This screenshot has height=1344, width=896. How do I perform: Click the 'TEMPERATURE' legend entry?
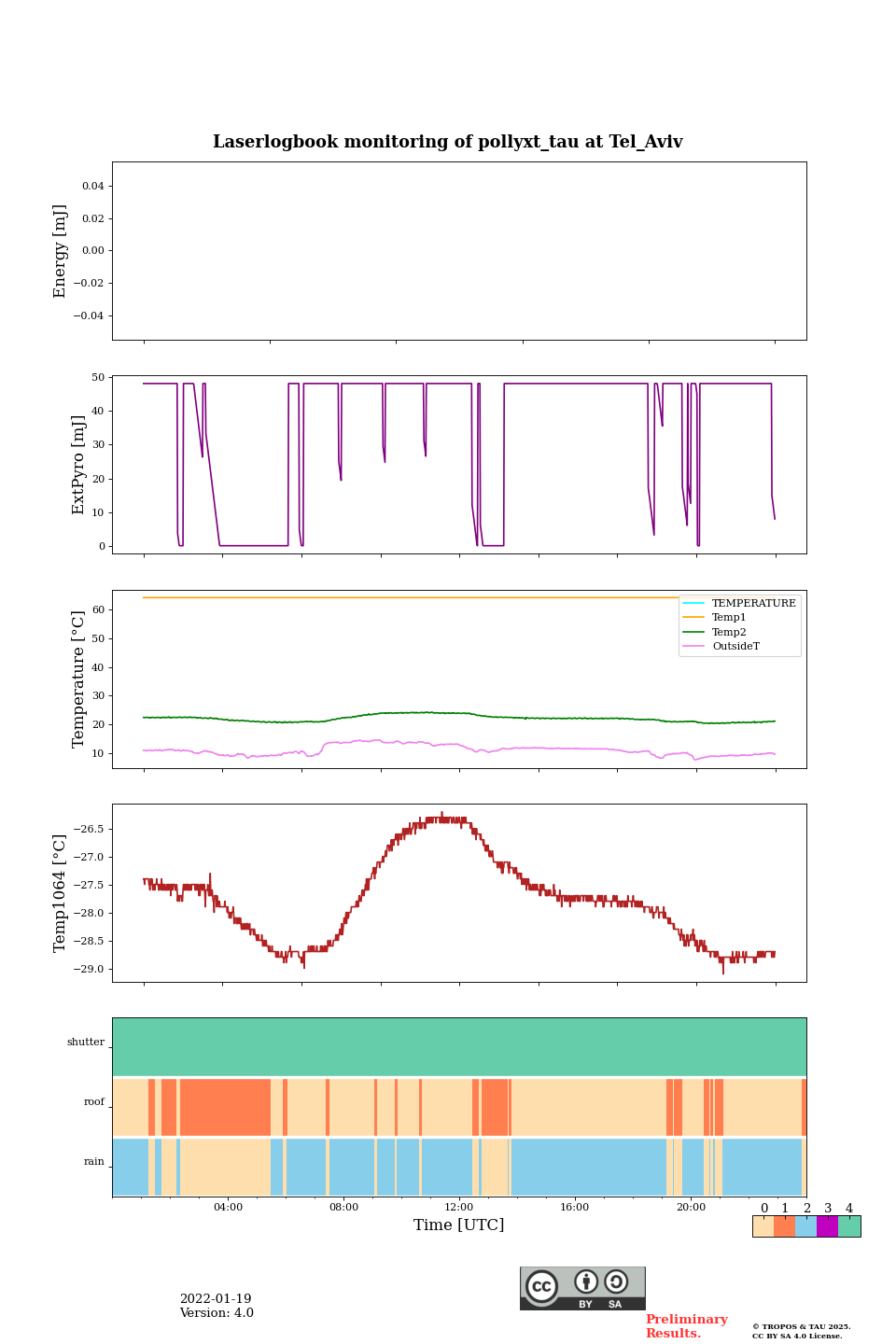(x=739, y=603)
